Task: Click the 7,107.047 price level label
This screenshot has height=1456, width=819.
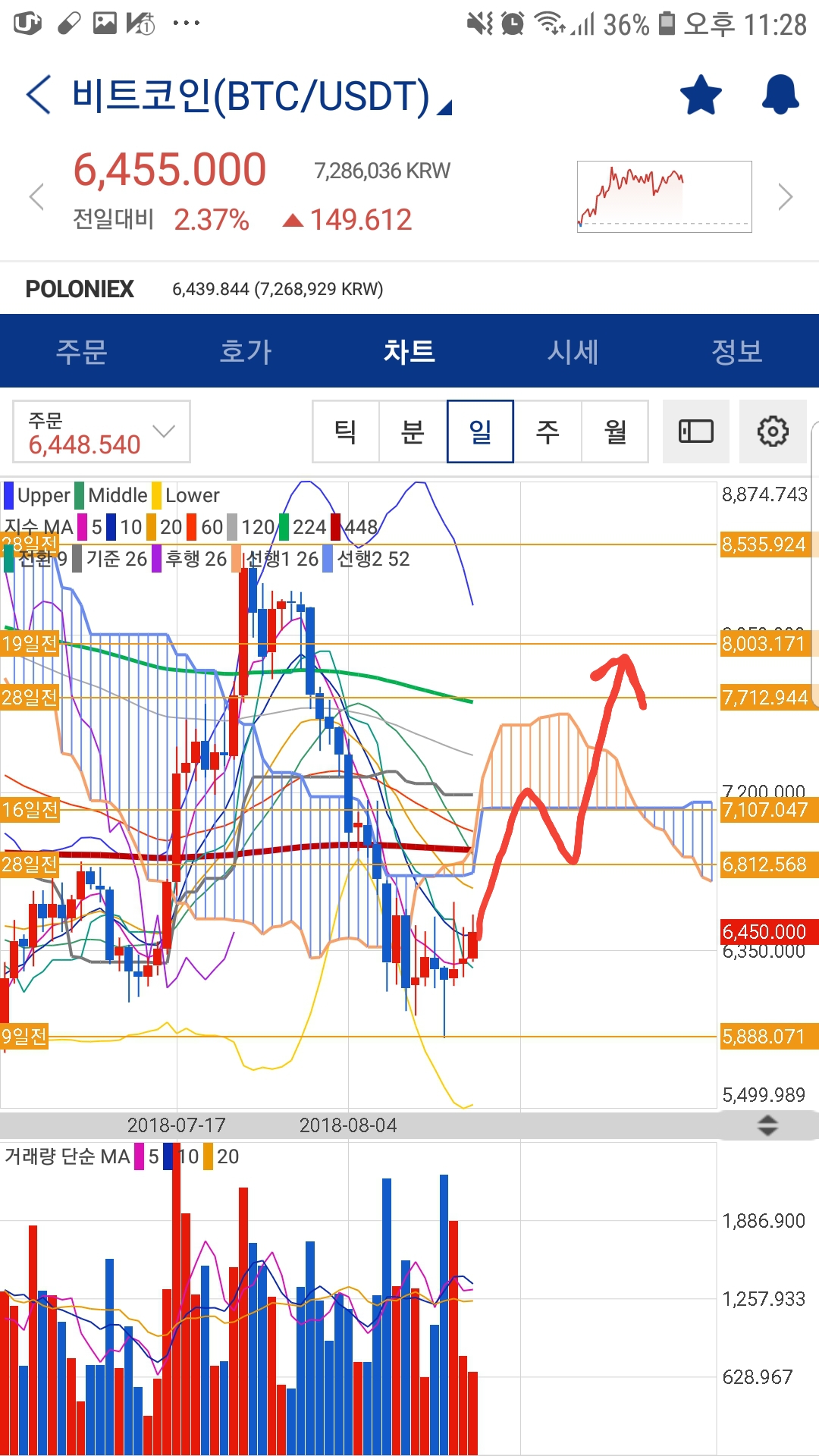Action: tap(768, 810)
